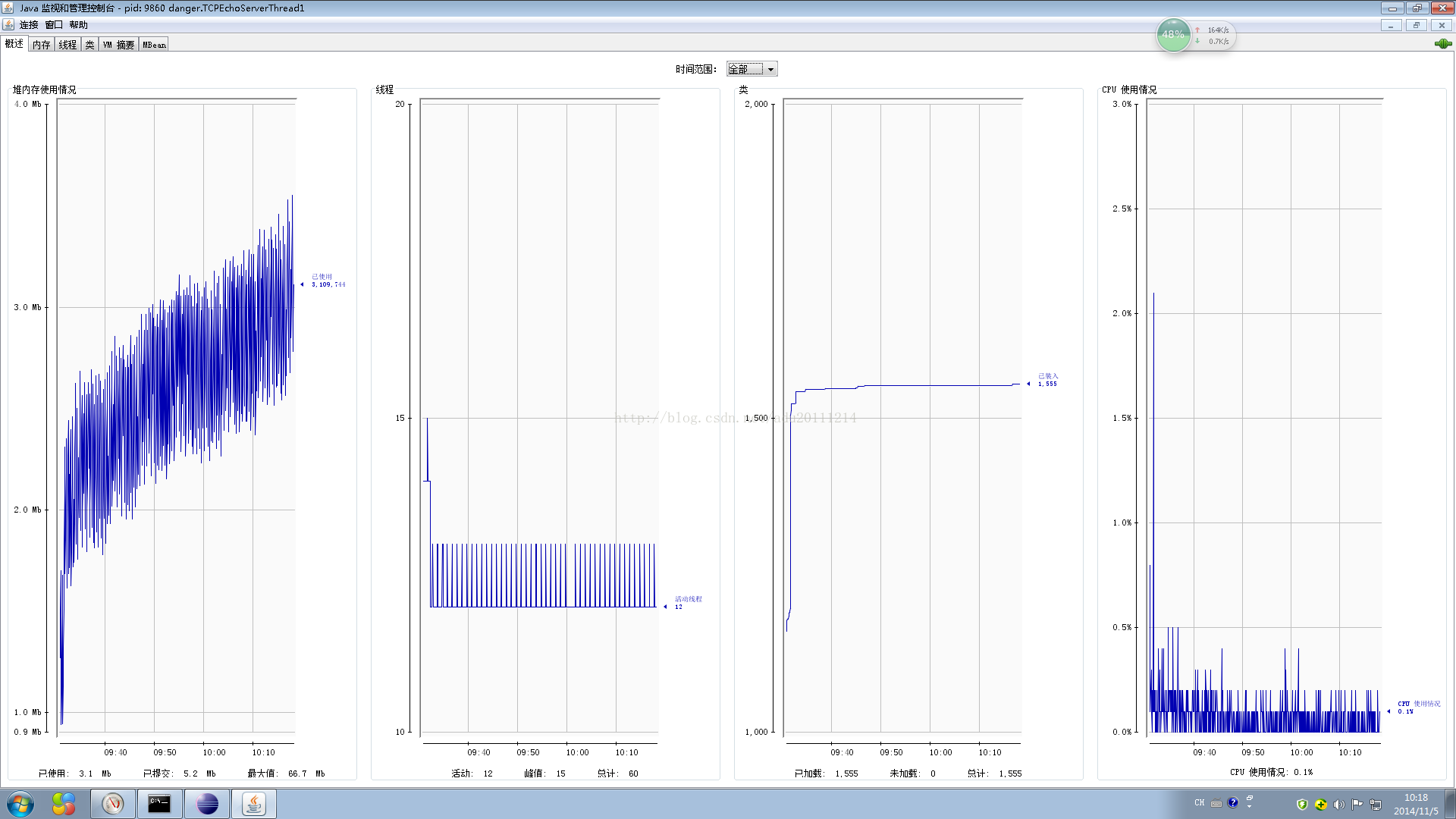Click the green connection status icon
1456x819 pixels.
pos(1442,44)
